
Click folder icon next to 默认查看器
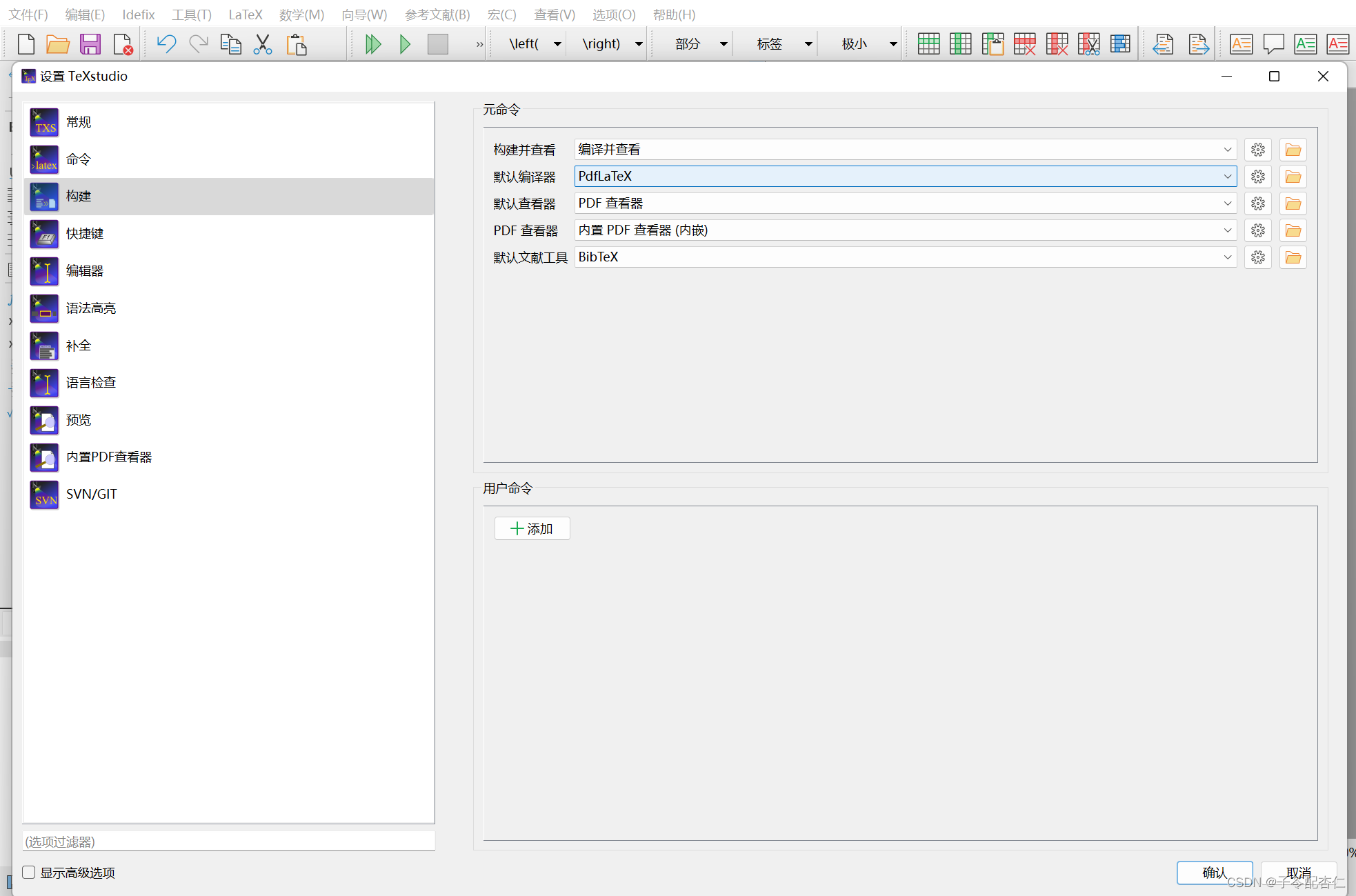(x=1293, y=203)
